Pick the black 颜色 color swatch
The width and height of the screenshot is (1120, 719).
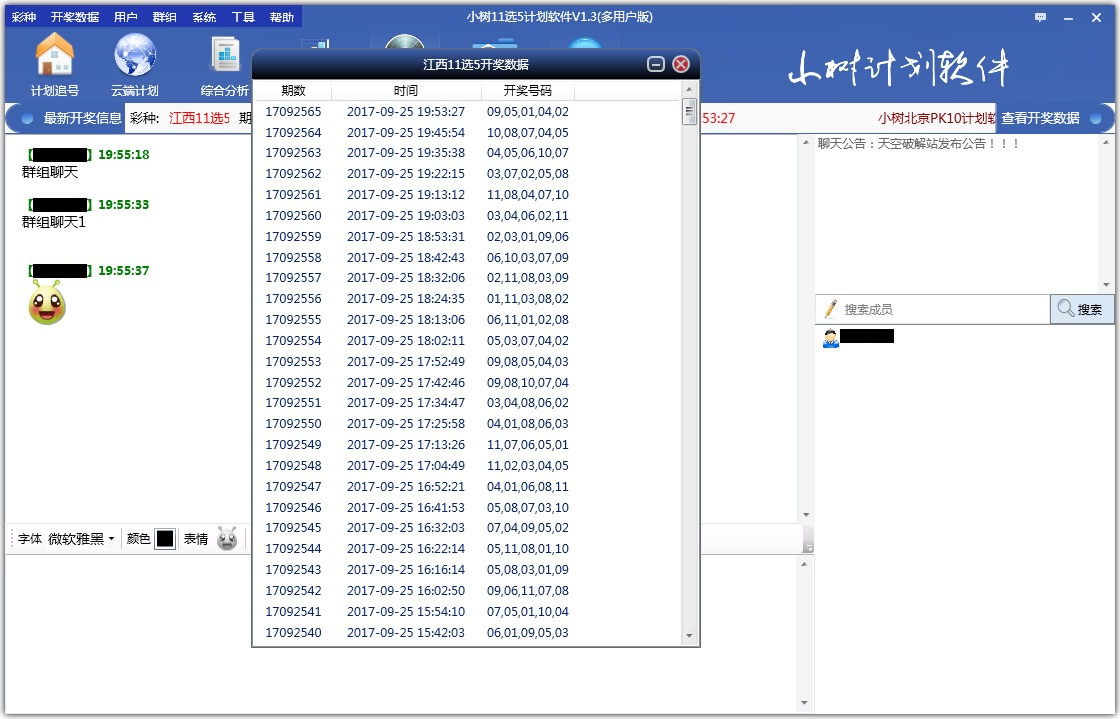click(x=165, y=539)
